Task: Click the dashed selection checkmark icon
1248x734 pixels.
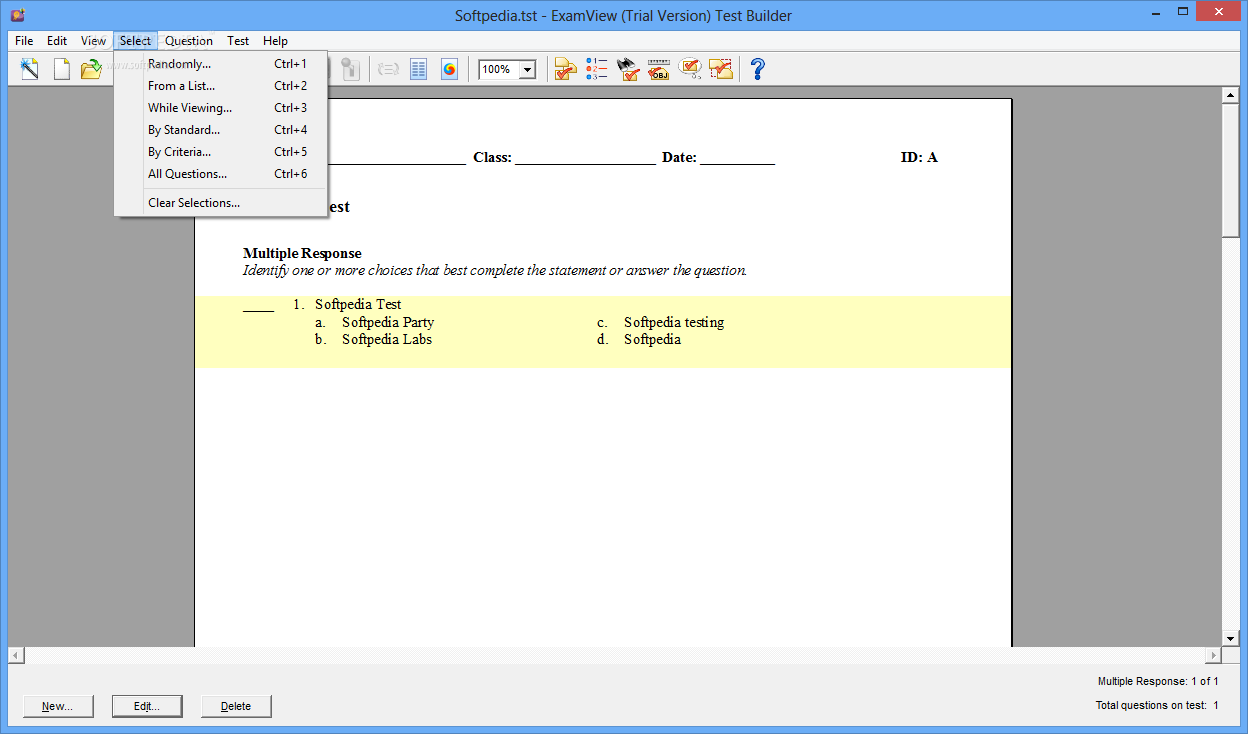Action: coord(721,69)
